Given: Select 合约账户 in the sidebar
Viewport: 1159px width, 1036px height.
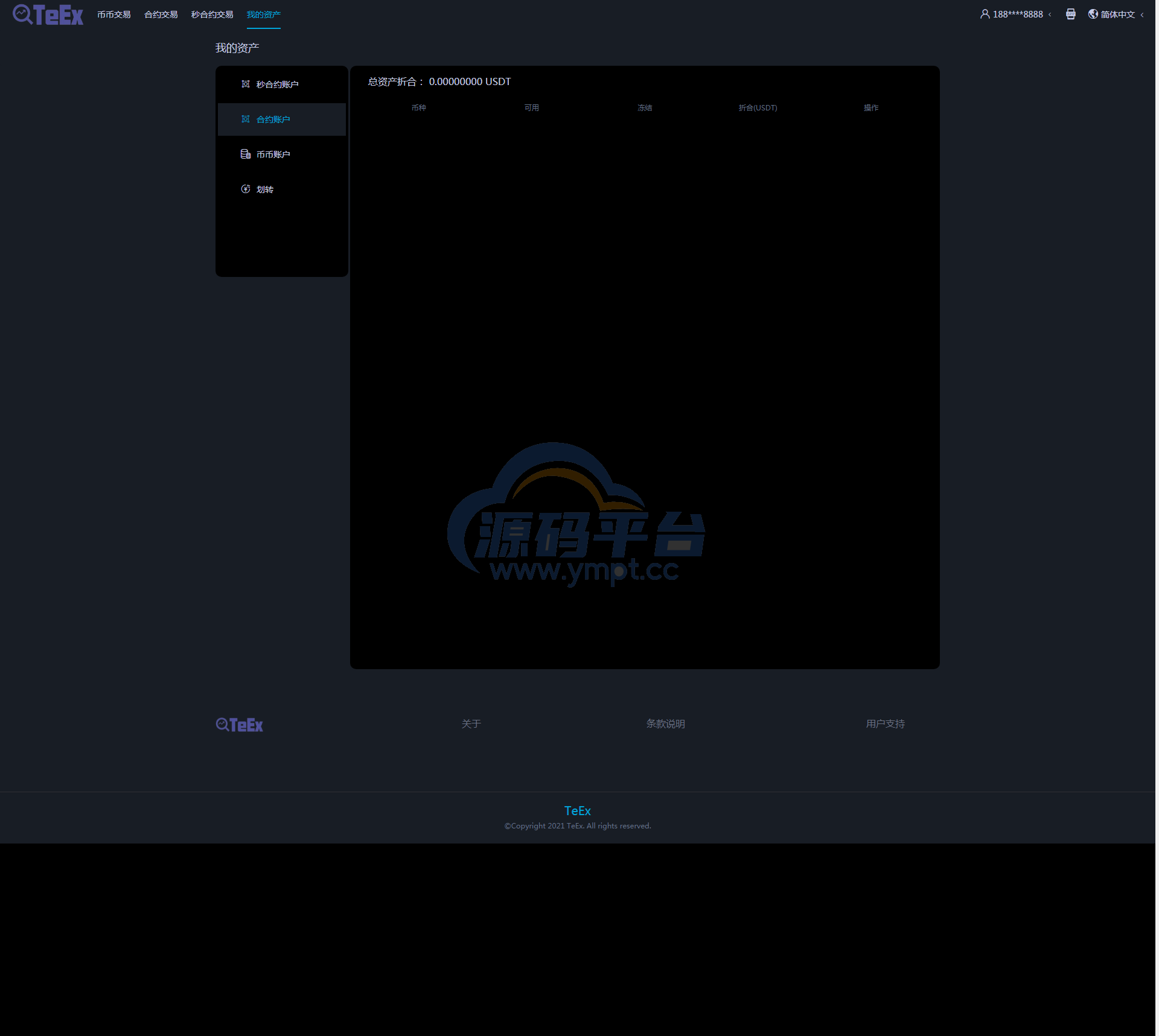Looking at the screenshot, I should (x=281, y=119).
